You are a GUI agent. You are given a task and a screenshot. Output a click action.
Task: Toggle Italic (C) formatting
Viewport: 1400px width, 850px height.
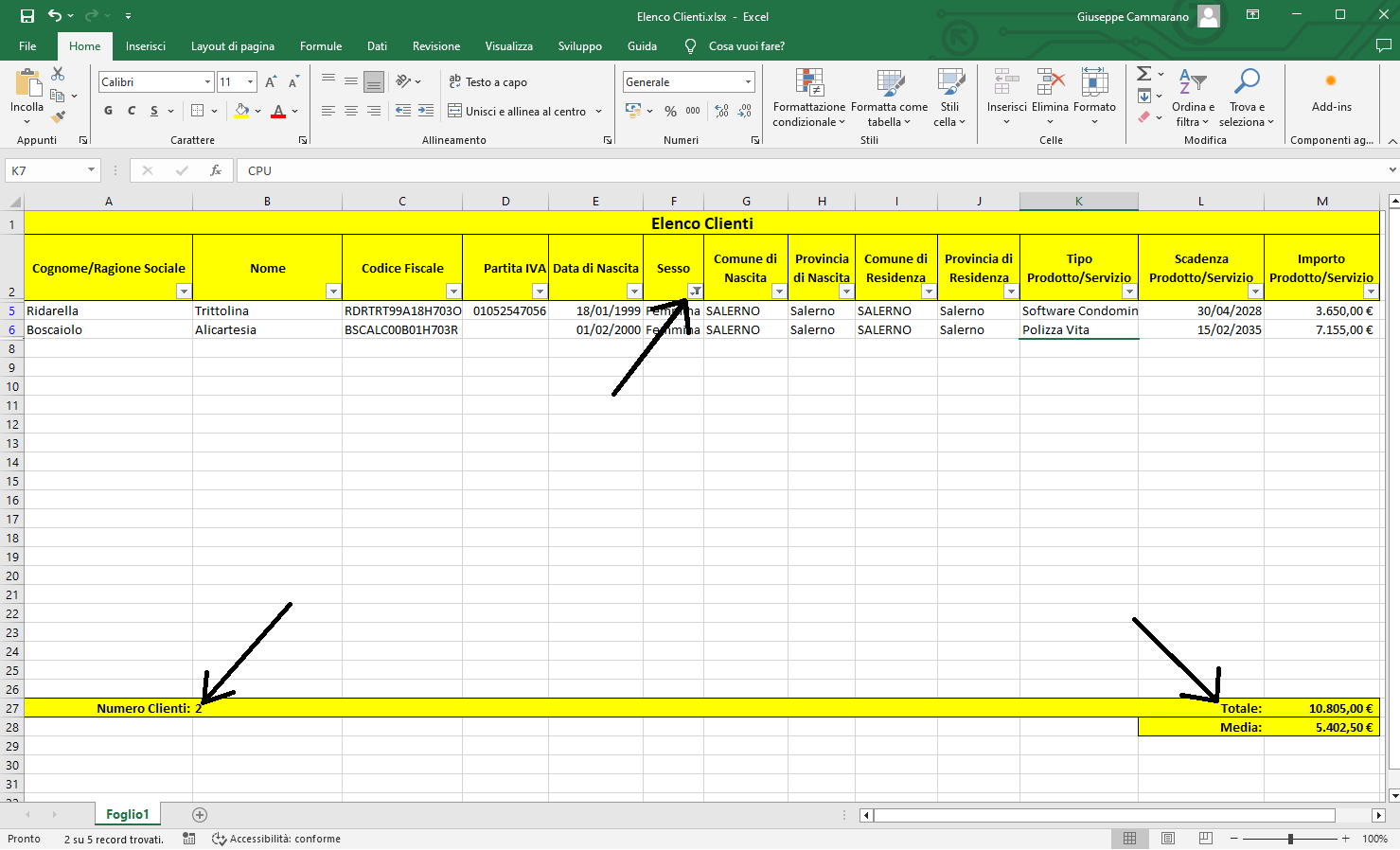click(x=131, y=111)
